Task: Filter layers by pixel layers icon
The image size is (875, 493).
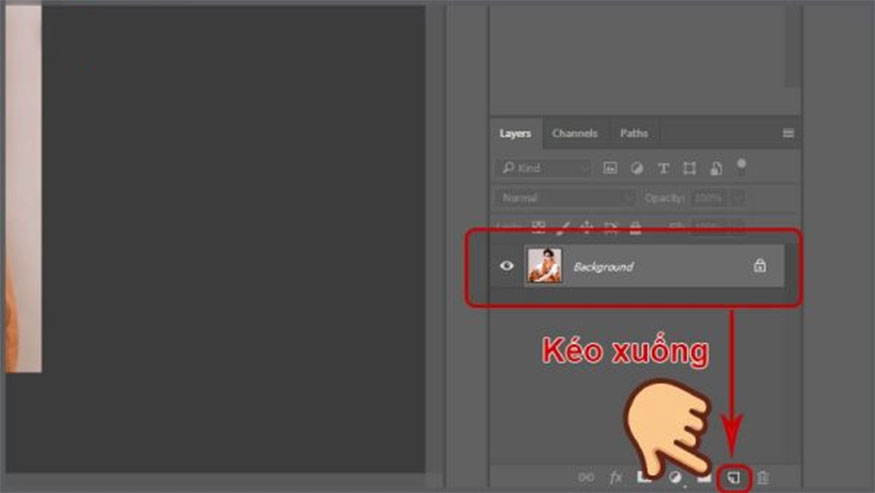Action: point(610,168)
